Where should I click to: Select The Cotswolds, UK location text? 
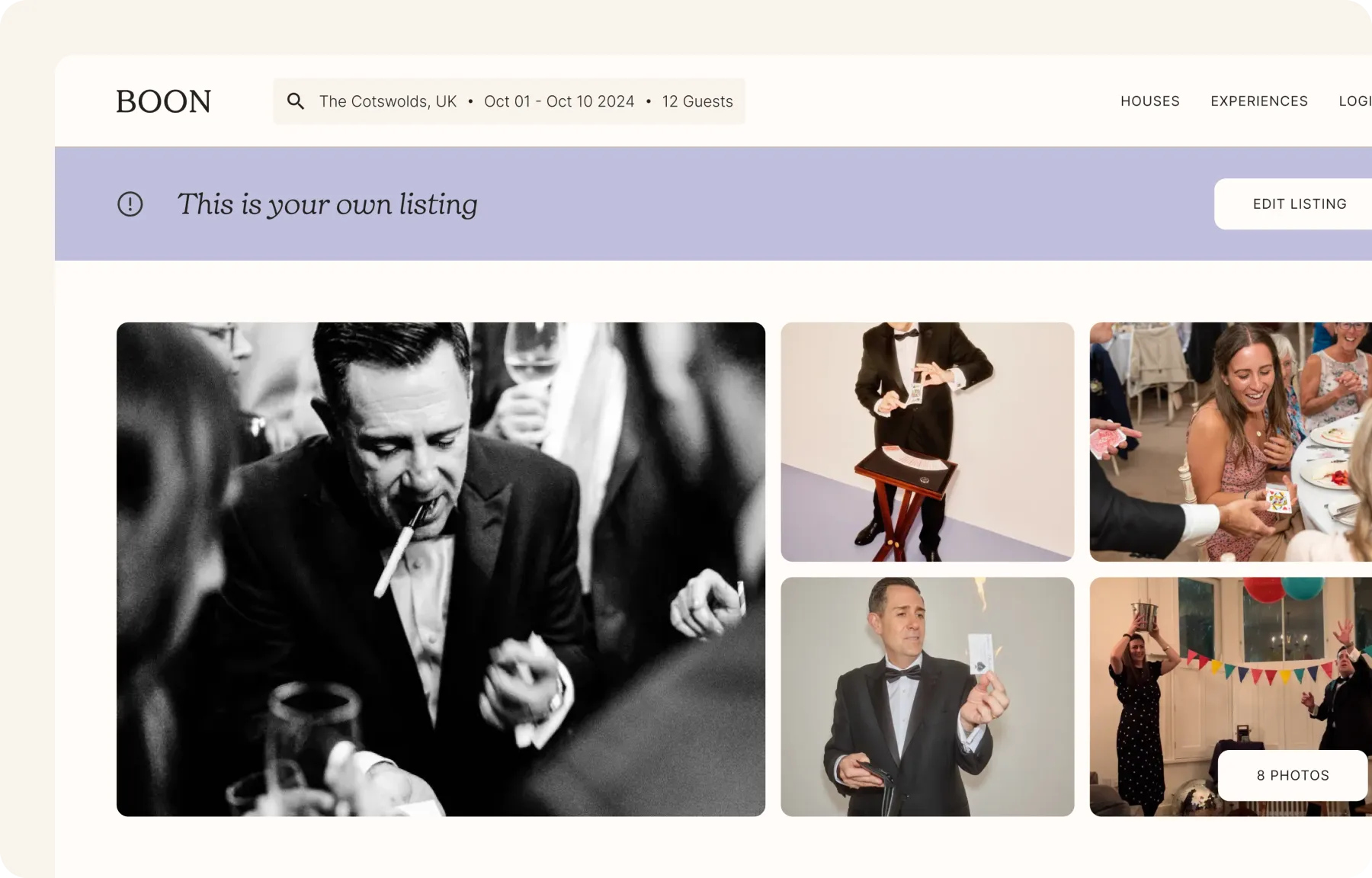click(x=388, y=101)
